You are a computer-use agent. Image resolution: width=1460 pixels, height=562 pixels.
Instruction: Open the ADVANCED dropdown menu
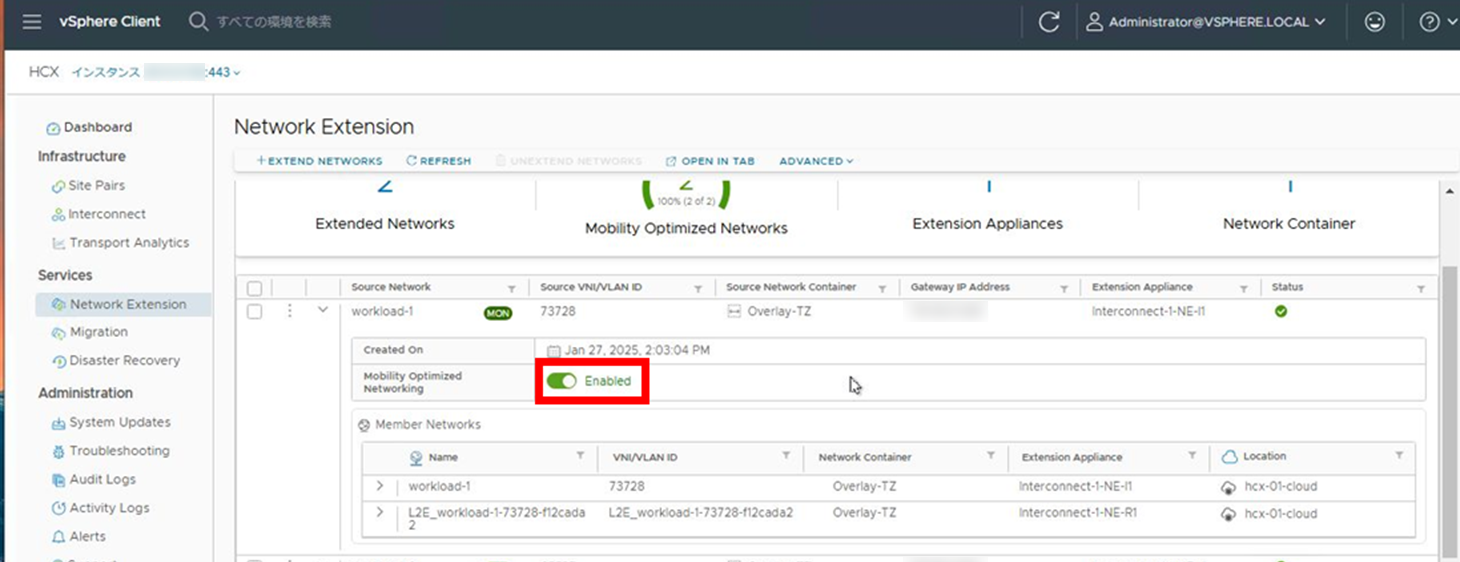click(816, 161)
